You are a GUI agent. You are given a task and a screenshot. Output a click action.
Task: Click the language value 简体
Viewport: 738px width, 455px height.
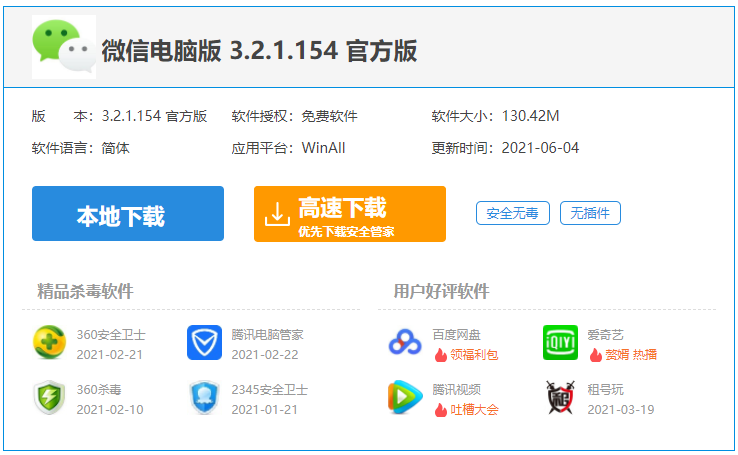(115, 148)
